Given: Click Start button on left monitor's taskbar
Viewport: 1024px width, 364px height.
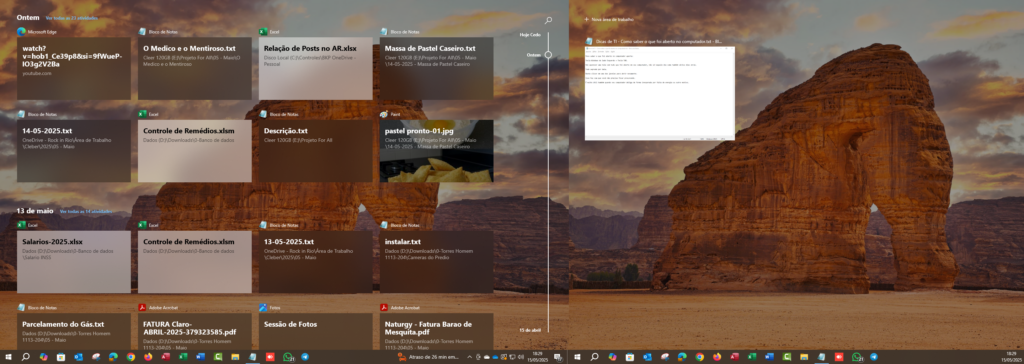Looking at the screenshot, I should pos(8,357).
